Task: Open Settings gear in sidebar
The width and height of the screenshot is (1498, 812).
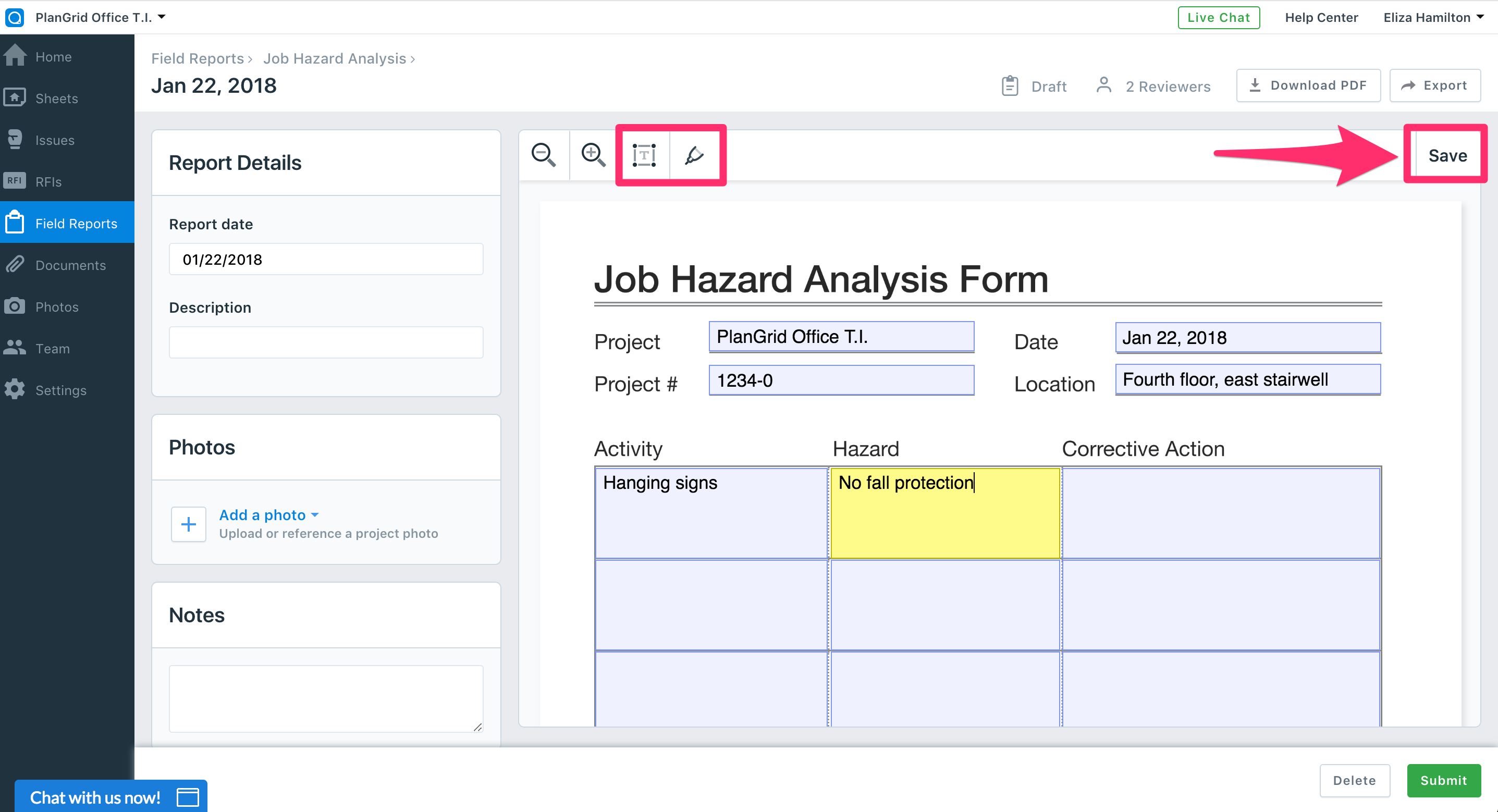Action: 15,389
